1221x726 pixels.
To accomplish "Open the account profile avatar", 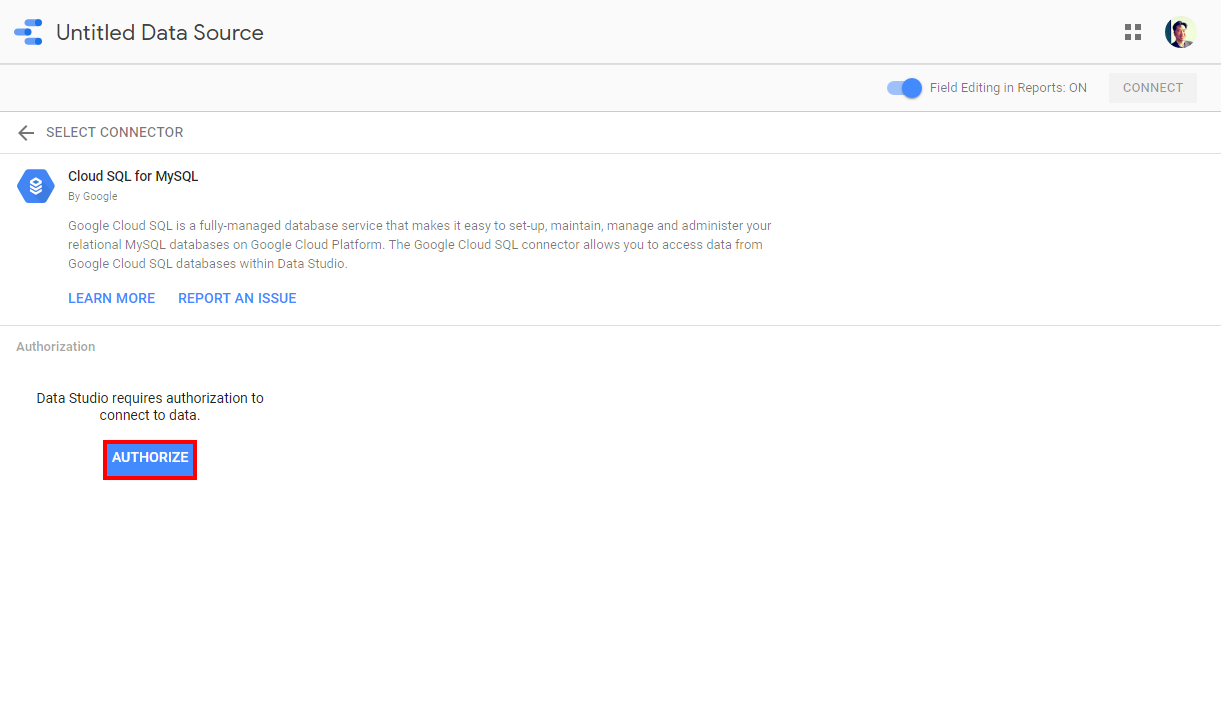I will click(1180, 32).
